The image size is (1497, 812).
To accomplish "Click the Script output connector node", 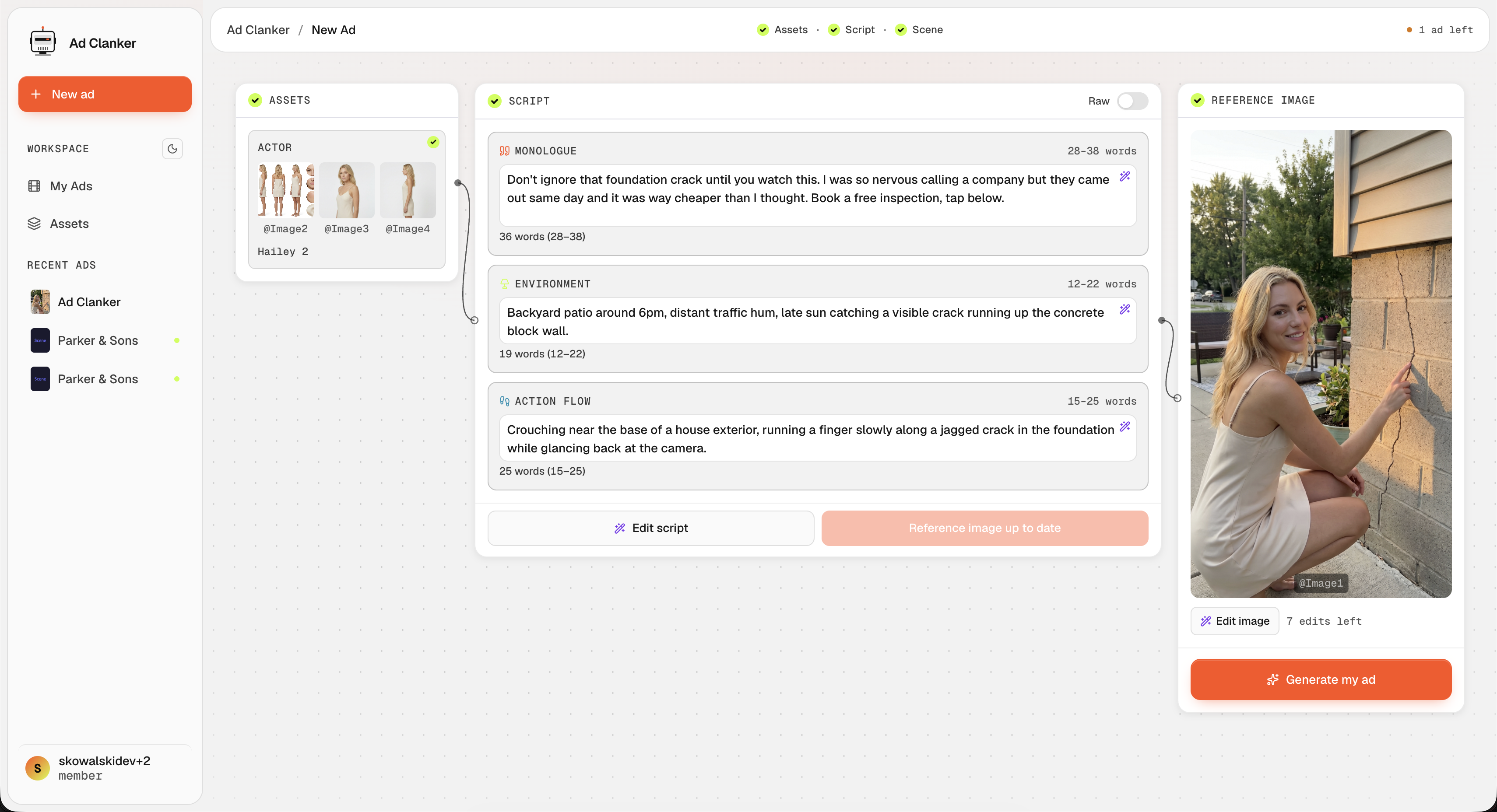I will click(x=1162, y=321).
